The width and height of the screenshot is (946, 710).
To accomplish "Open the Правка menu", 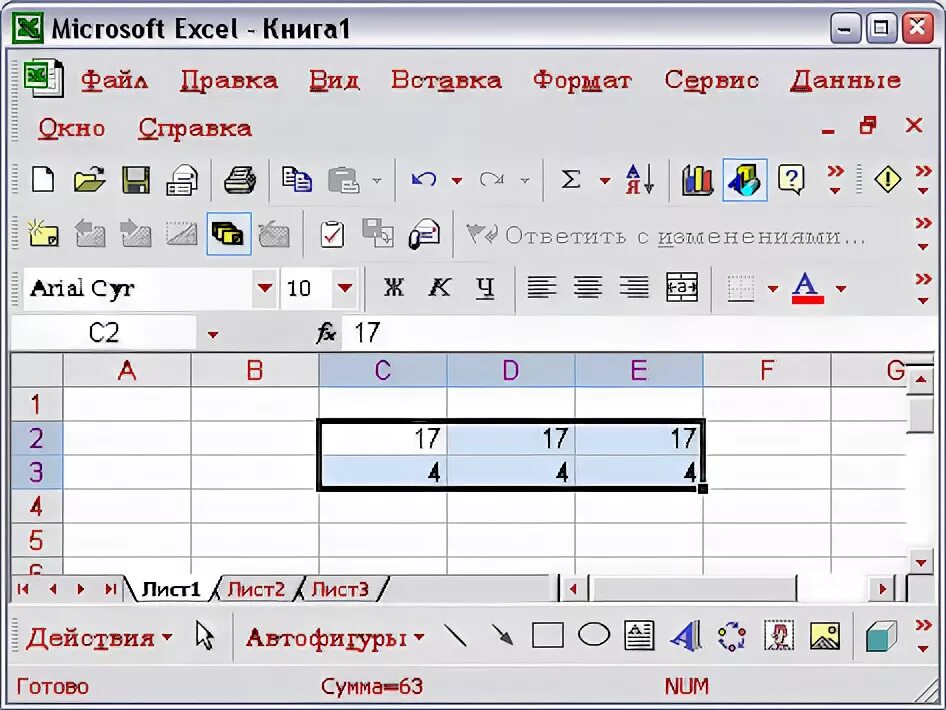I will 229,80.
